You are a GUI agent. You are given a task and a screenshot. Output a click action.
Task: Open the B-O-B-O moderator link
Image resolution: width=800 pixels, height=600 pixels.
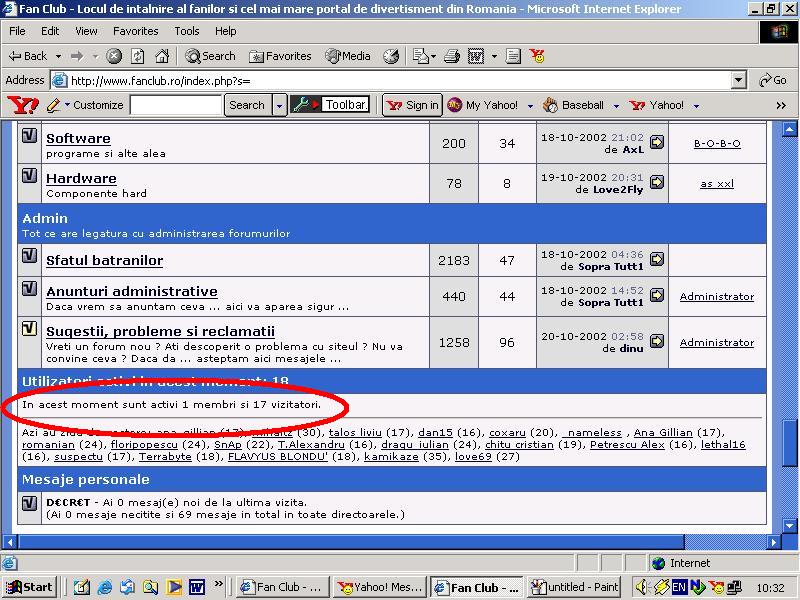point(717,143)
